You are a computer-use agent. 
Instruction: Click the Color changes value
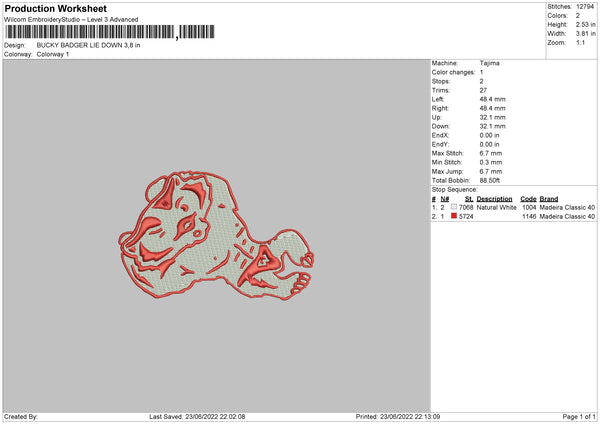pyautogui.click(x=481, y=72)
